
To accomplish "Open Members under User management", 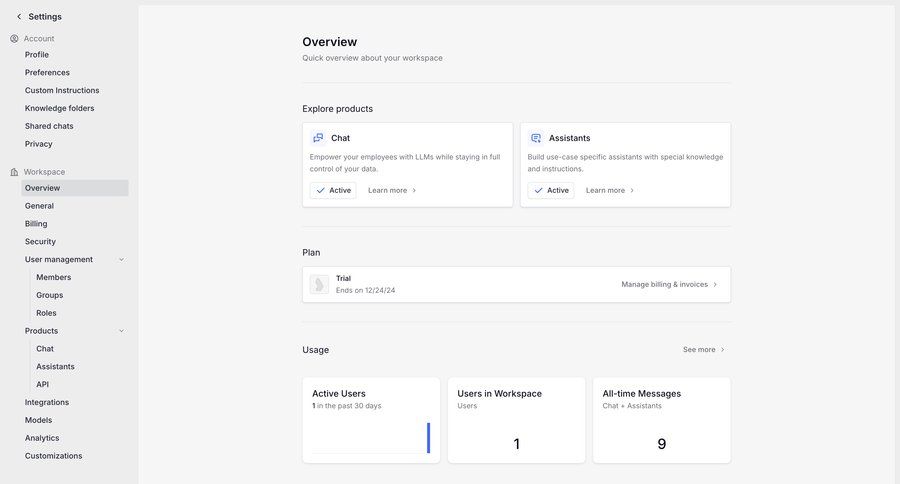I will (x=53, y=277).
